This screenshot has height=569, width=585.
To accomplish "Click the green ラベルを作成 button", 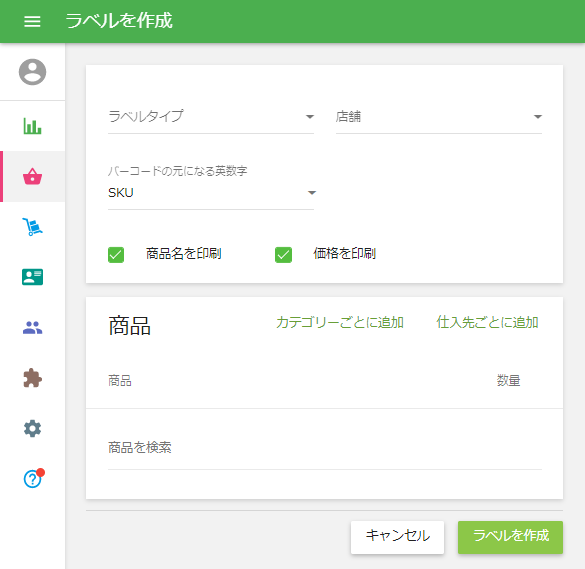I will pos(510,537).
